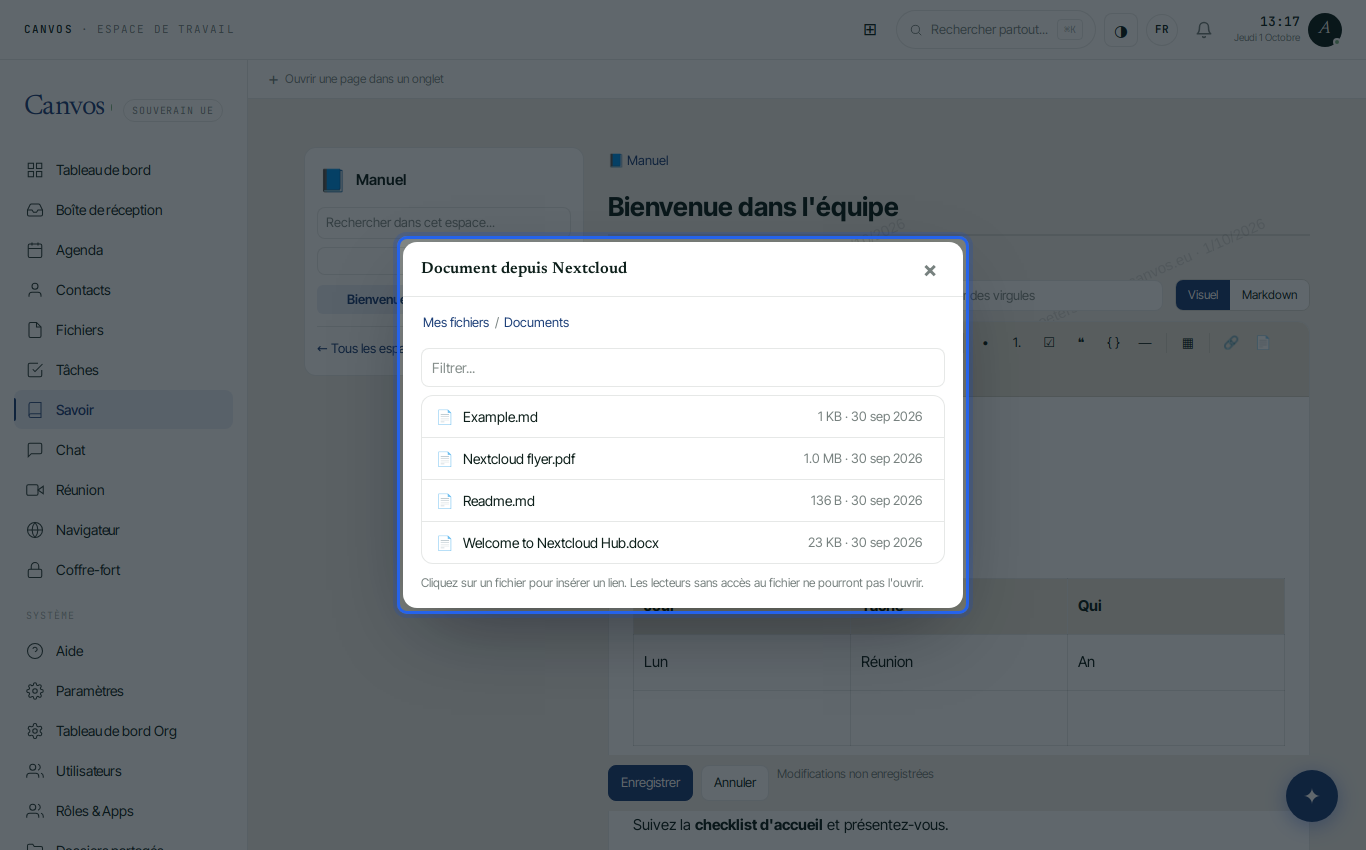
Task: Click Ouvrir une page dans un onglet
Action: [356, 79]
